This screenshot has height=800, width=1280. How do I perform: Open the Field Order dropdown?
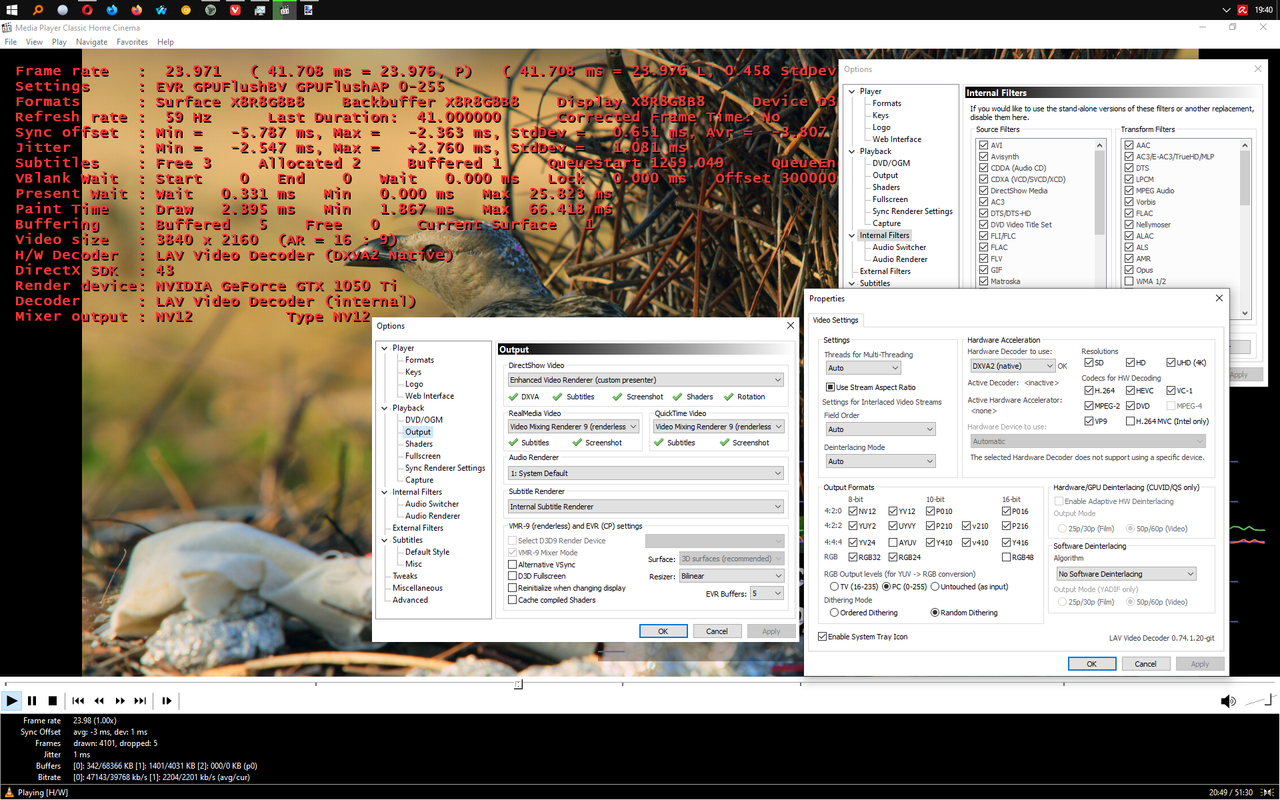(880, 429)
